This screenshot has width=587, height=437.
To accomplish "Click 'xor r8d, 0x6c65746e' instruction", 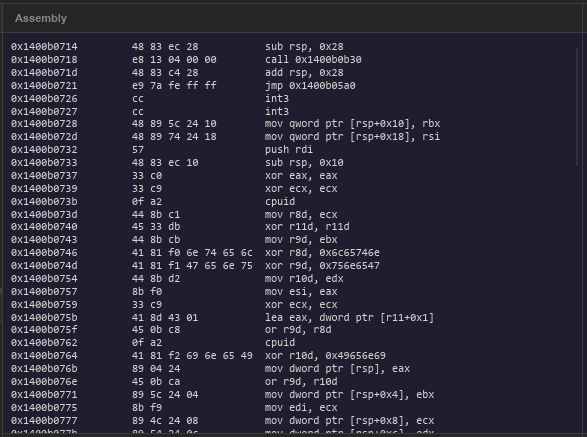I will [322, 253].
